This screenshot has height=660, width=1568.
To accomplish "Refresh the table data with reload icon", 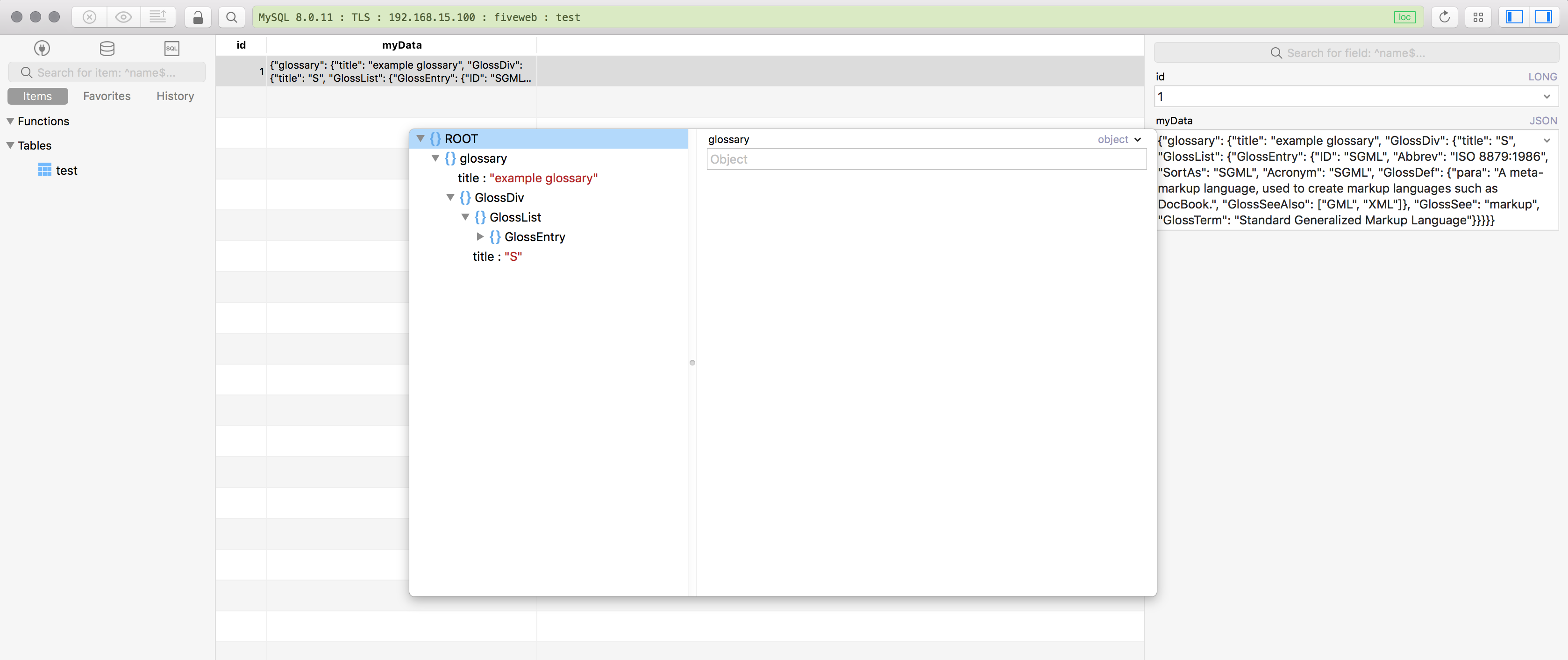I will point(1445,17).
